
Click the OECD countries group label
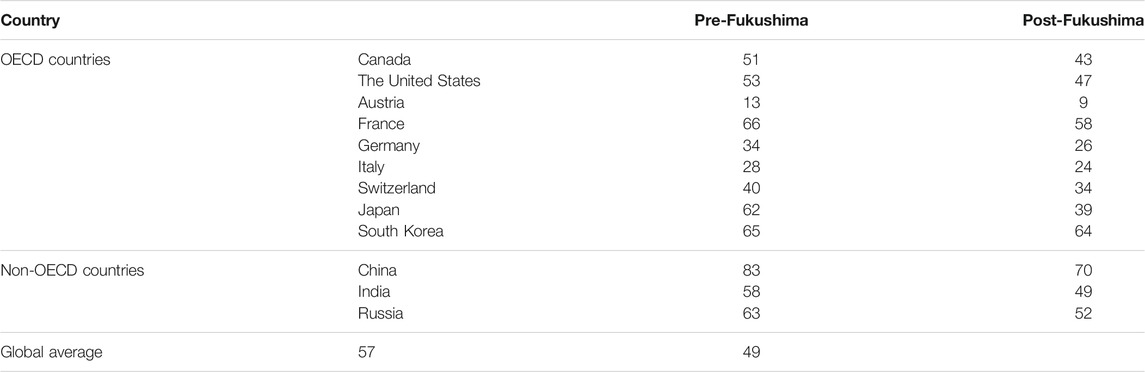click(55, 60)
